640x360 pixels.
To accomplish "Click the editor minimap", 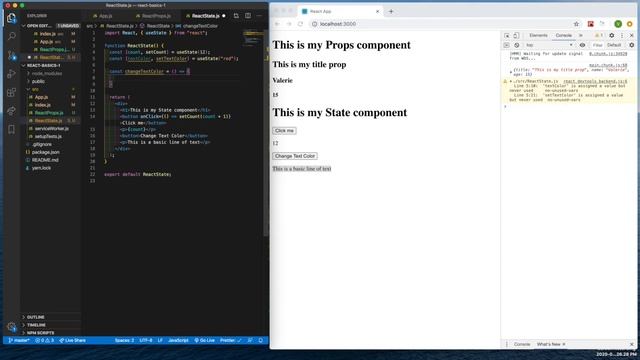I will [254, 38].
